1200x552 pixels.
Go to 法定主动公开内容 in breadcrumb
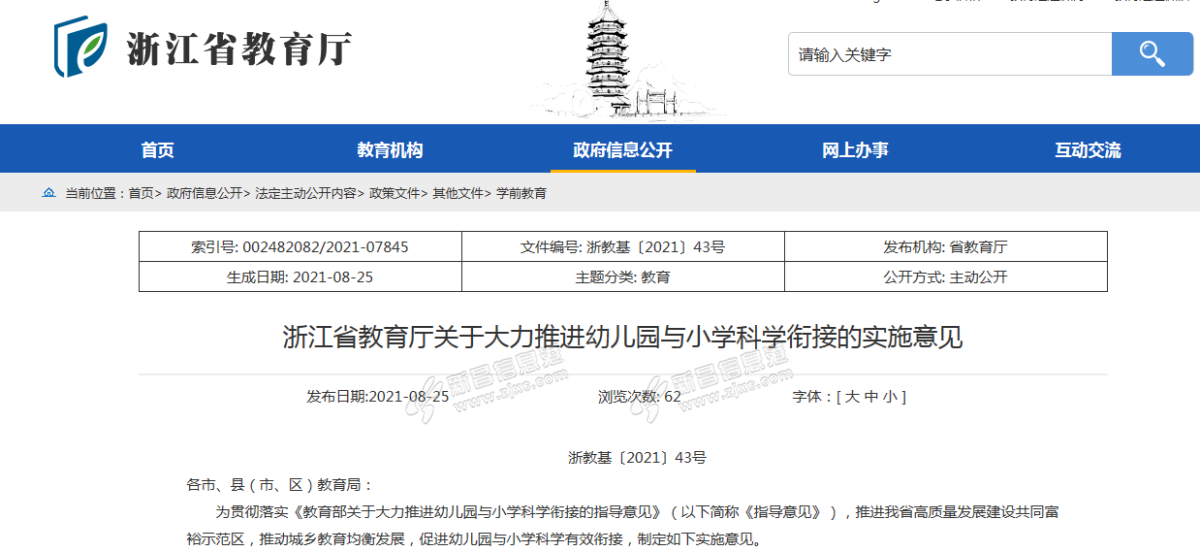[x=306, y=194]
